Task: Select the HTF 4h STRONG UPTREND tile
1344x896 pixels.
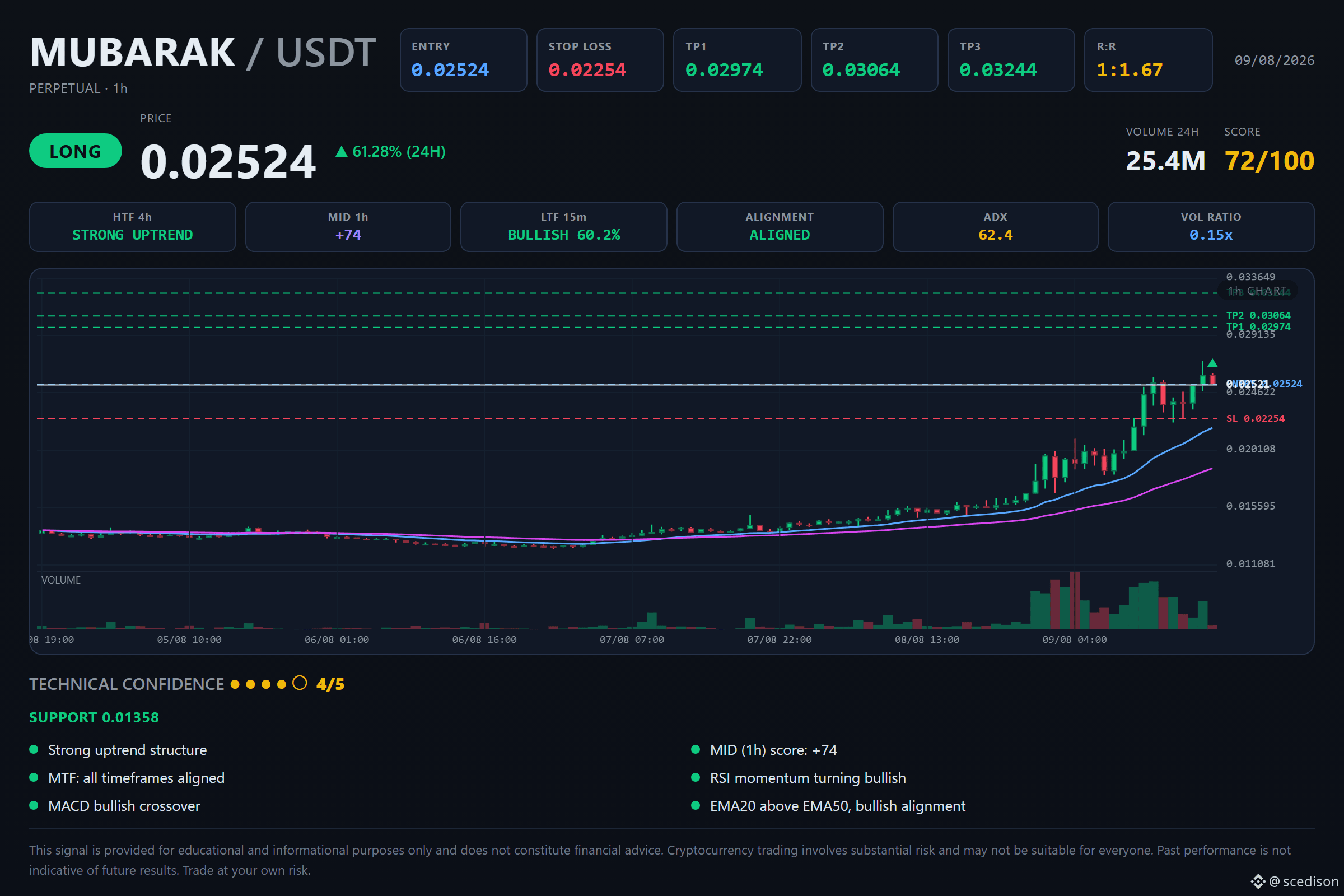Action: point(133,227)
